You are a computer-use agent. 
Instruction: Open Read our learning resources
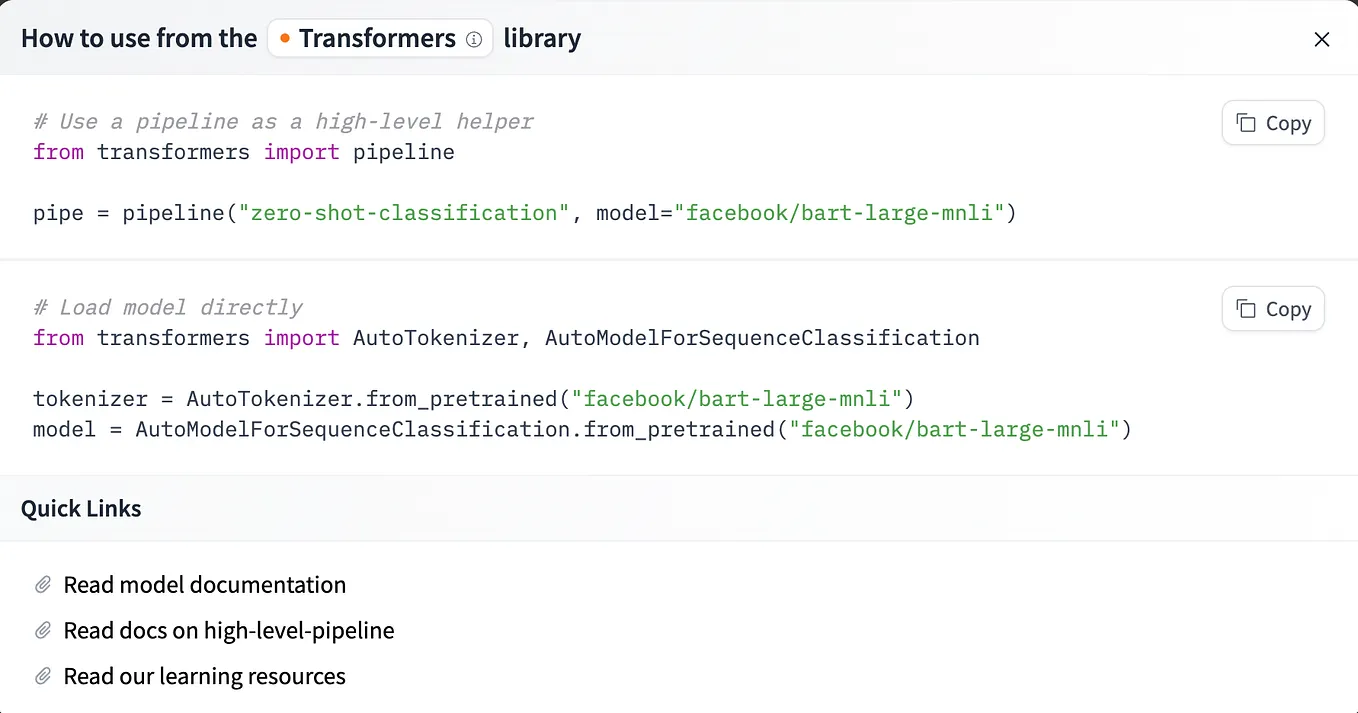[x=204, y=676]
